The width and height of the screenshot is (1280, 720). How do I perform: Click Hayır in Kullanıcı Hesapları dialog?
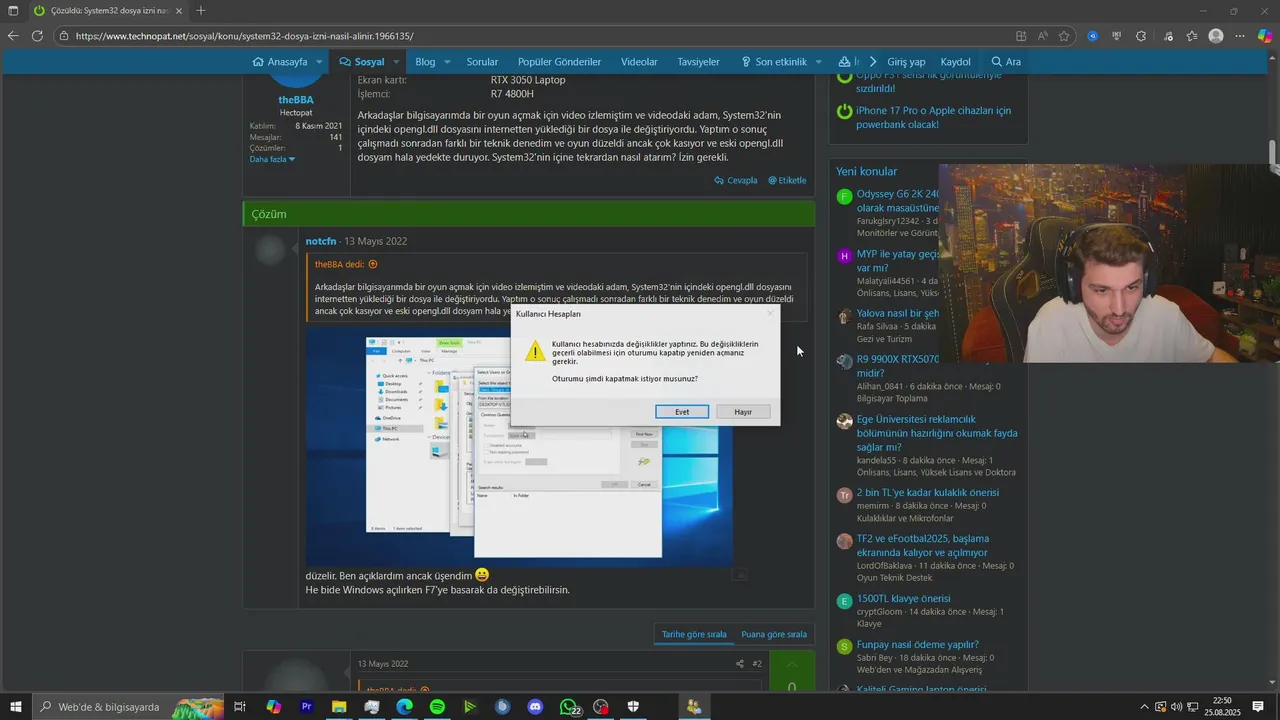pos(743,412)
